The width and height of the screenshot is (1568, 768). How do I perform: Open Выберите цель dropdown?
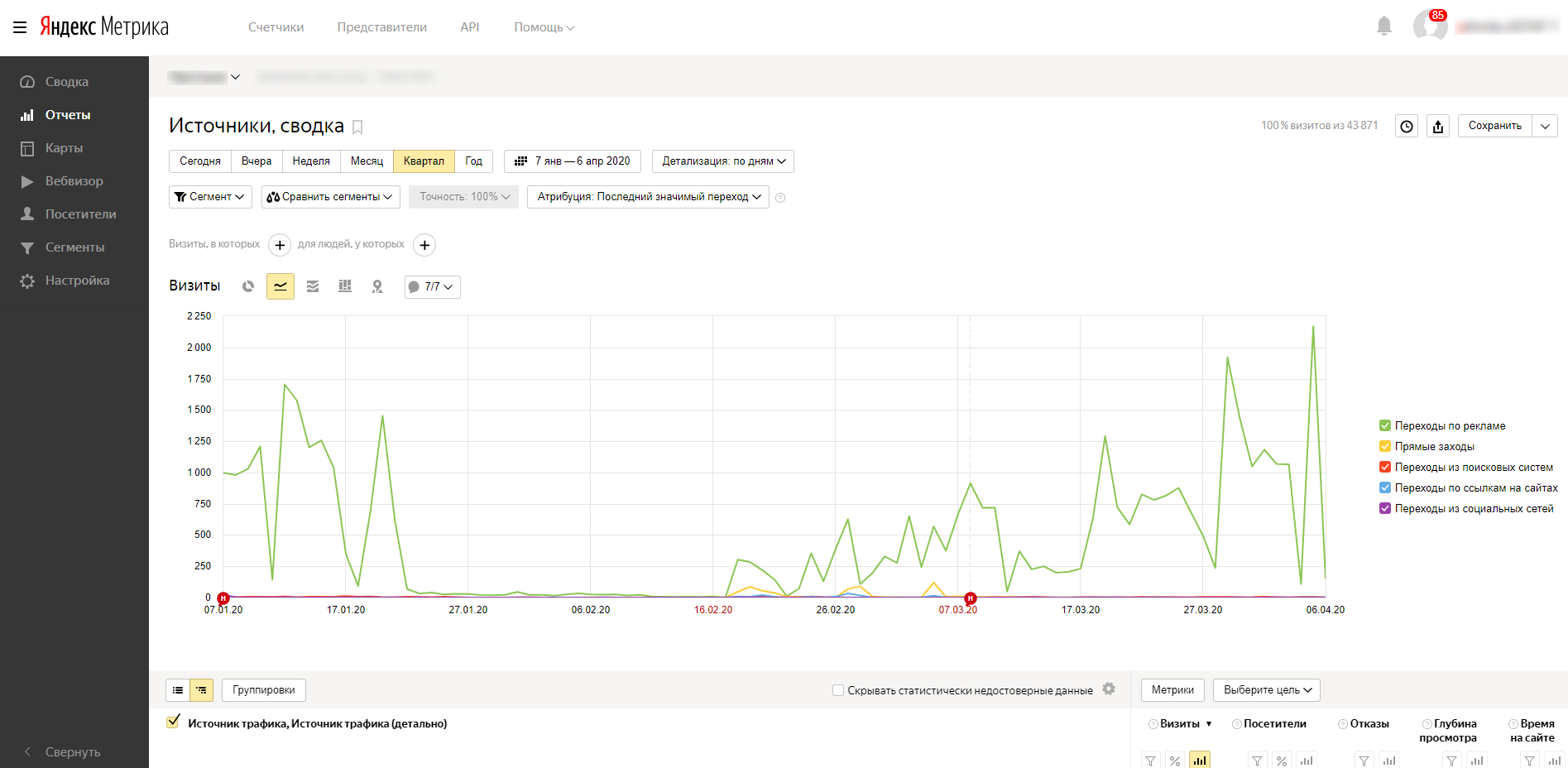coord(1267,690)
